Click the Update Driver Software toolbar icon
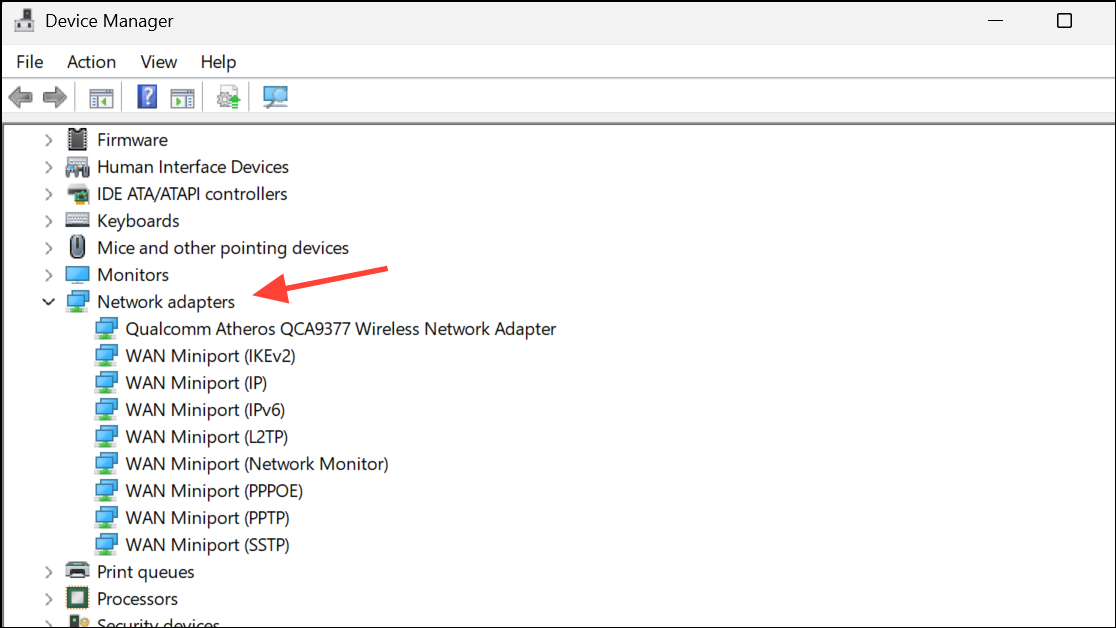Viewport: 1116px width, 628px height. [x=227, y=97]
